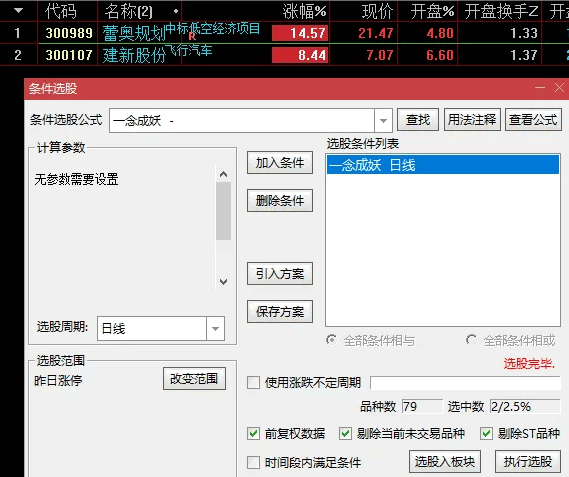Click the 中标低空经济项目 annotation
This screenshot has width=569, height=477.
pos(213,29)
